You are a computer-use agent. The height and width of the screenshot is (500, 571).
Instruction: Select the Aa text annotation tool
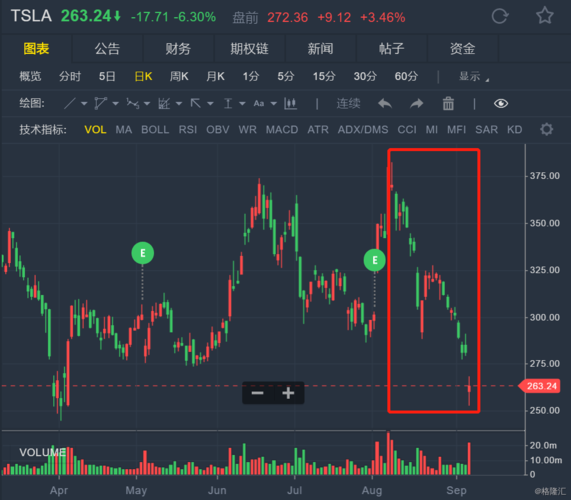(259, 104)
